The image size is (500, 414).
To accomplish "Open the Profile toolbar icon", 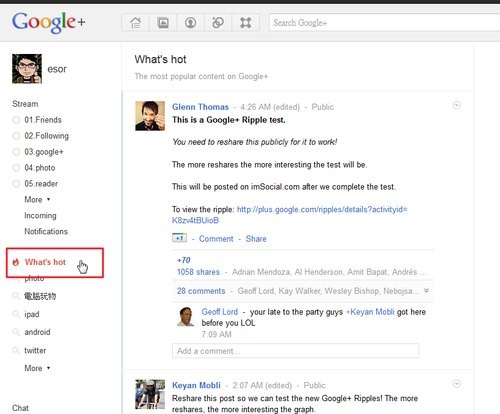I will pos(190,23).
